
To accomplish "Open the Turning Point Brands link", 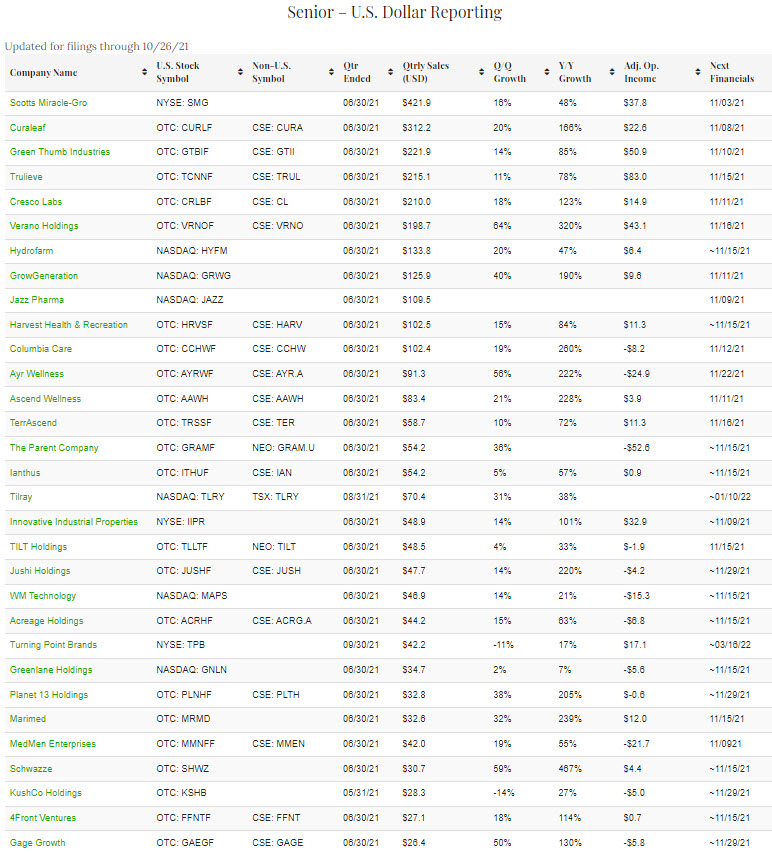I will click(x=53, y=645).
